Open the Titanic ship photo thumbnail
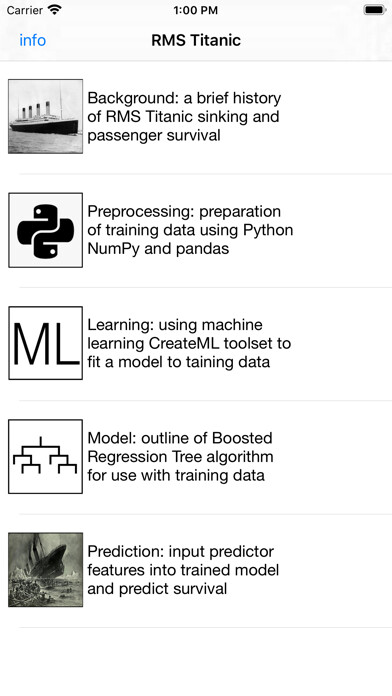Screen dimensions: 392x696 click(x=45, y=116)
